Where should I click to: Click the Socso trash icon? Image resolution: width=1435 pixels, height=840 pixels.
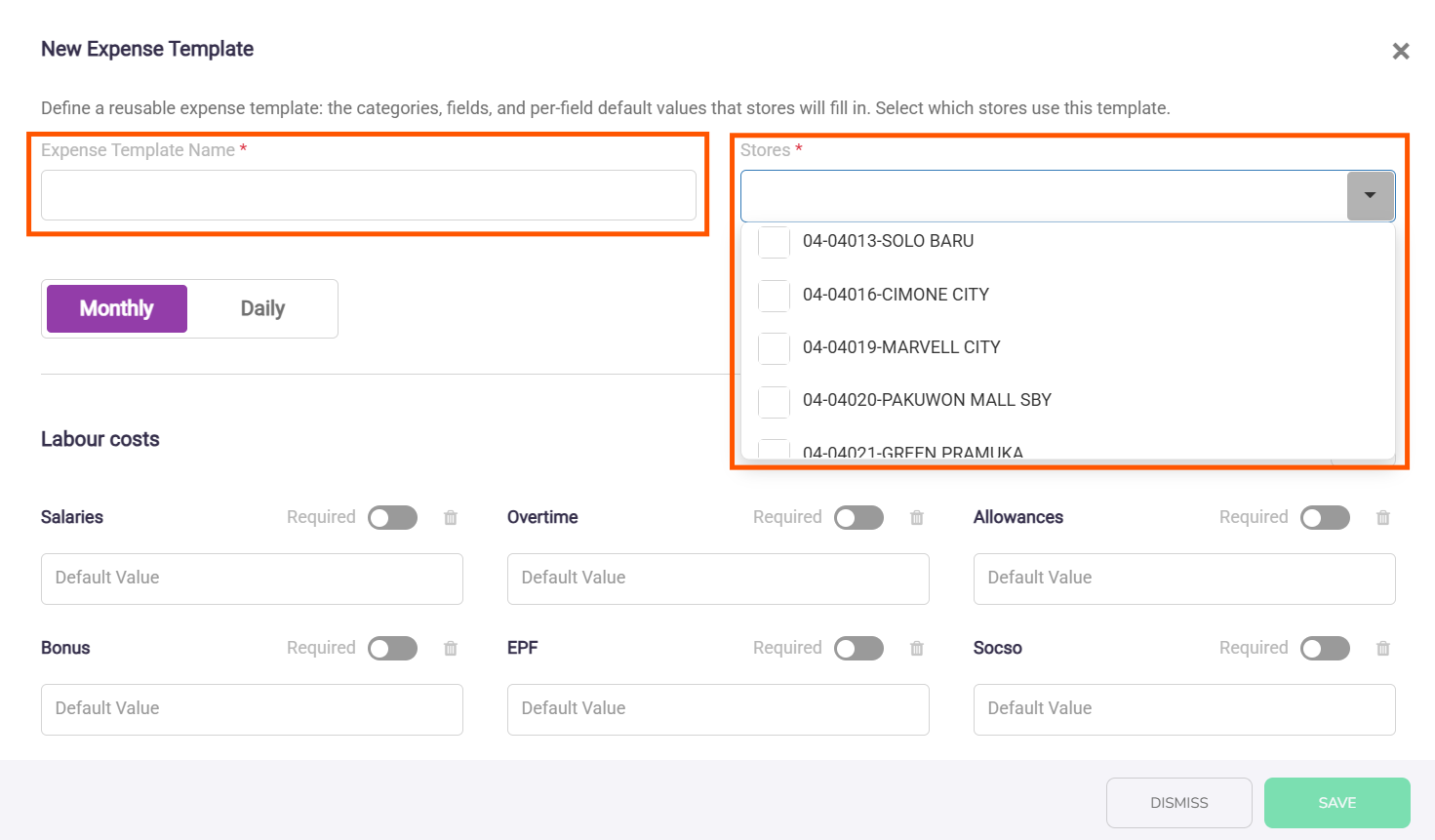coord(1383,649)
